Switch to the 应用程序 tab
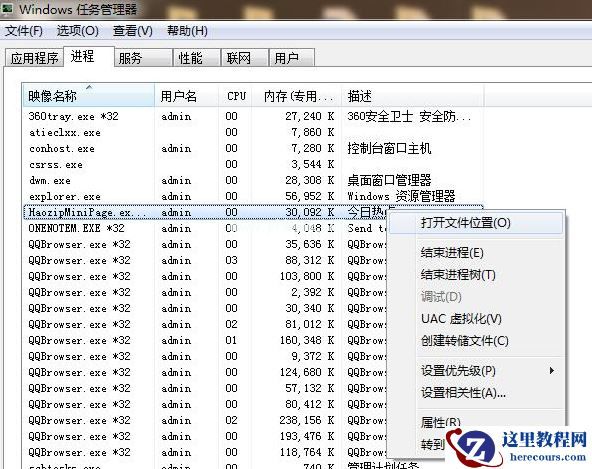 34,58
